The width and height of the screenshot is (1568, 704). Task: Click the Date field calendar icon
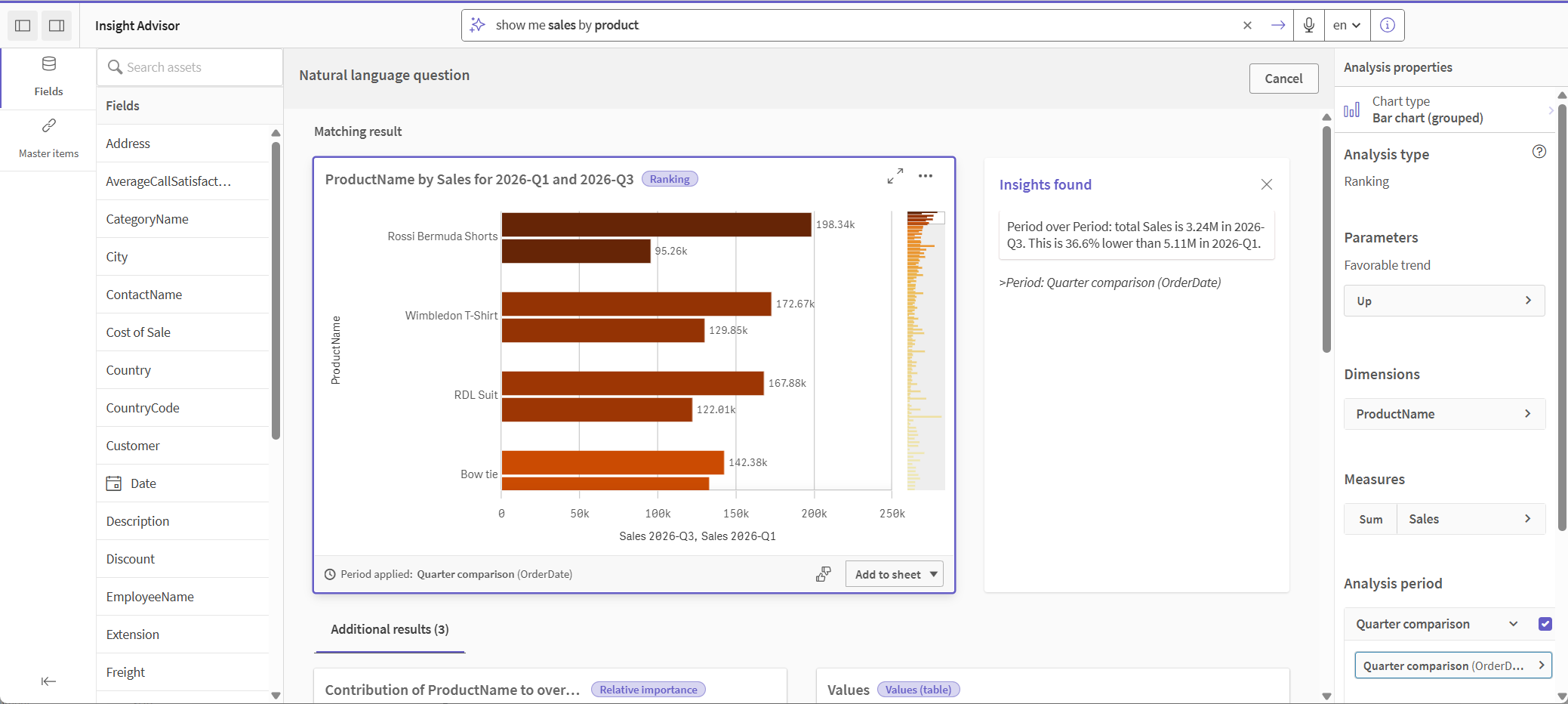pyautogui.click(x=114, y=483)
